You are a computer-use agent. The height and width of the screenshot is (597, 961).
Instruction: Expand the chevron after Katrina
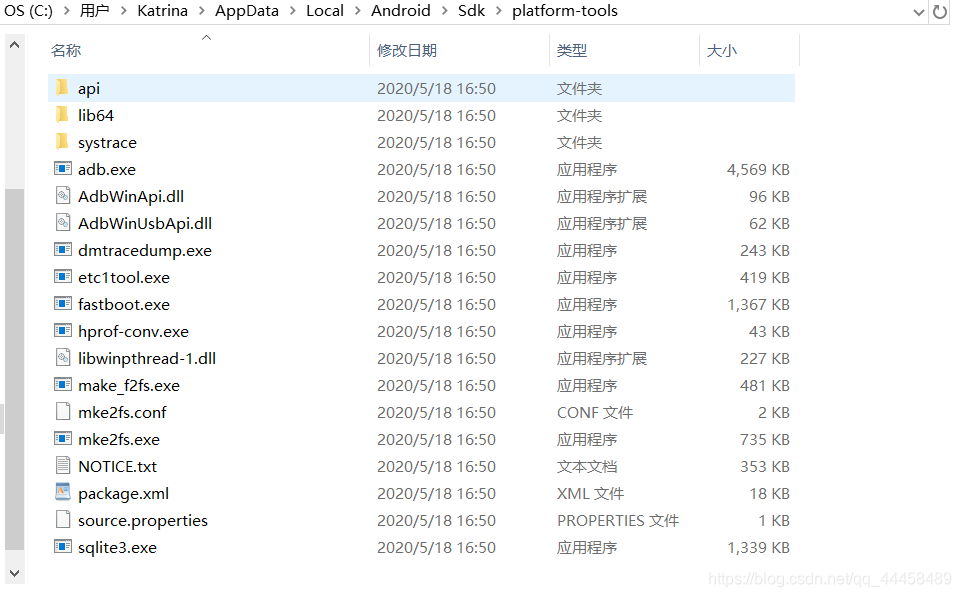pos(201,11)
